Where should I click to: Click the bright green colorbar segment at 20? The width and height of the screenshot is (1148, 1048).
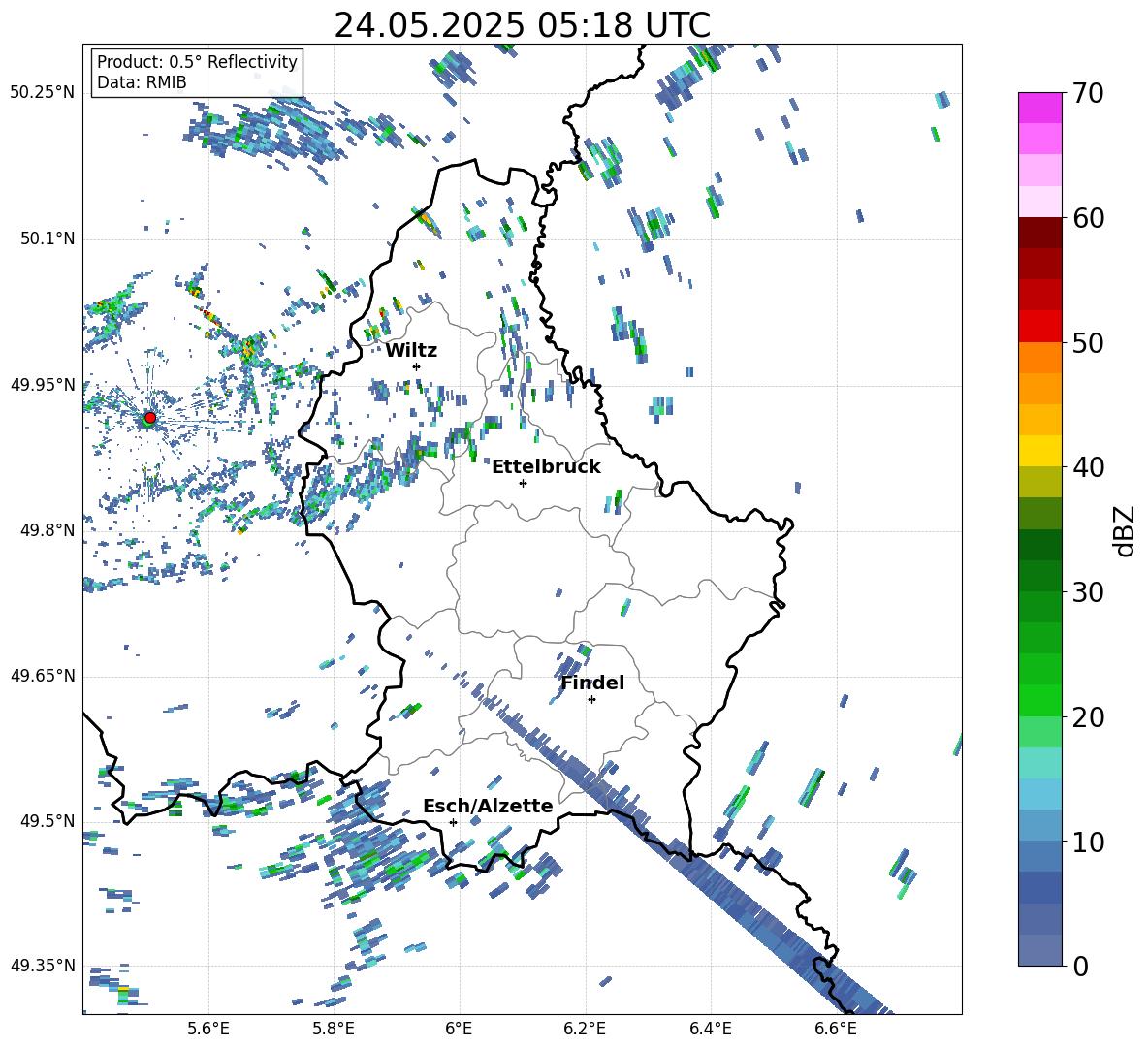point(1039,700)
